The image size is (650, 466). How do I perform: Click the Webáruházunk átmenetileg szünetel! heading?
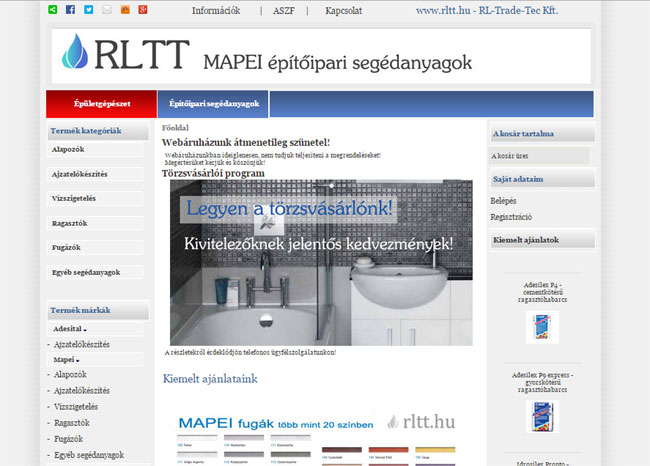click(x=246, y=142)
